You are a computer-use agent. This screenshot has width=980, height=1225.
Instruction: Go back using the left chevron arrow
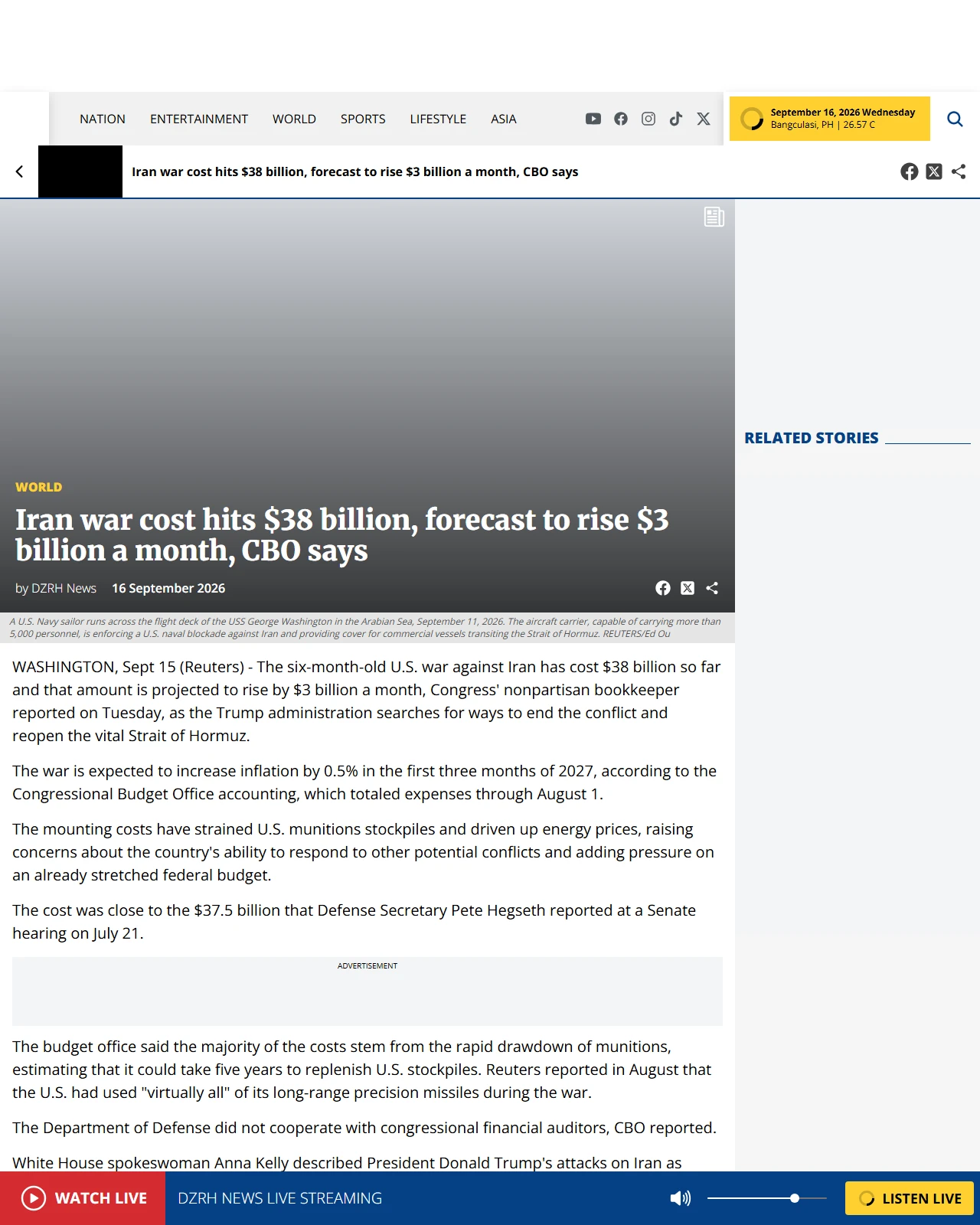19,171
